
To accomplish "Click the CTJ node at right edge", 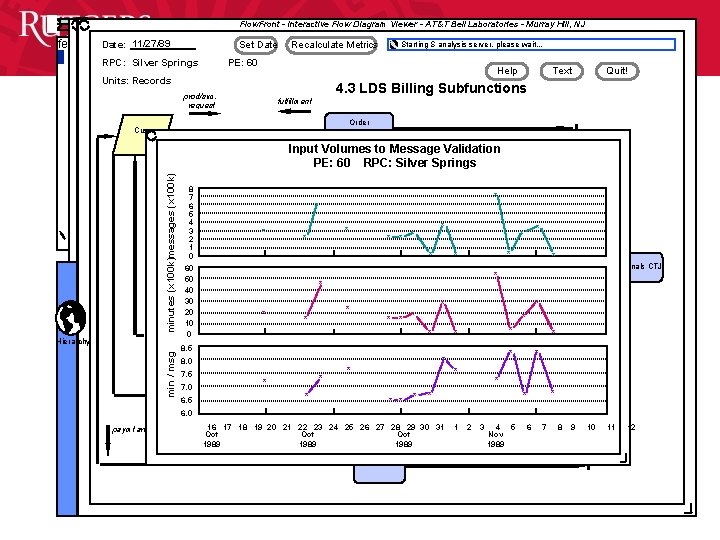I will point(646,267).
